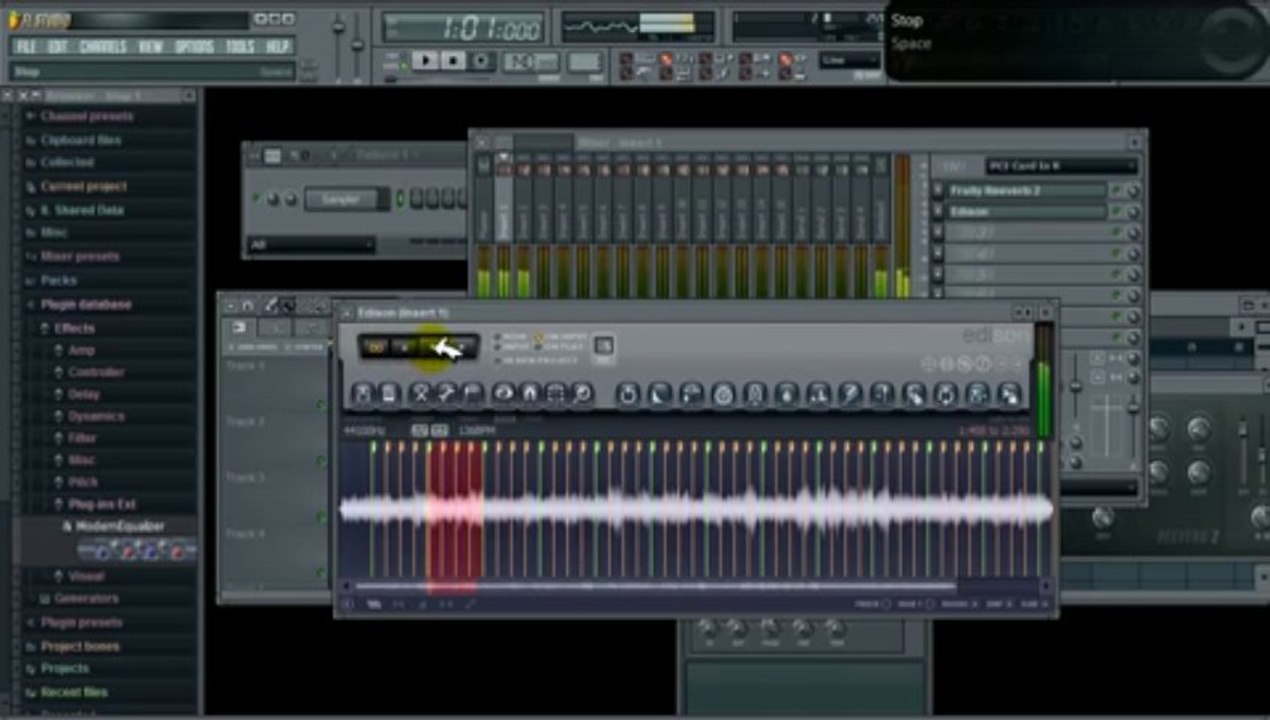Expand Generators folder in browser

click(86, 598)
